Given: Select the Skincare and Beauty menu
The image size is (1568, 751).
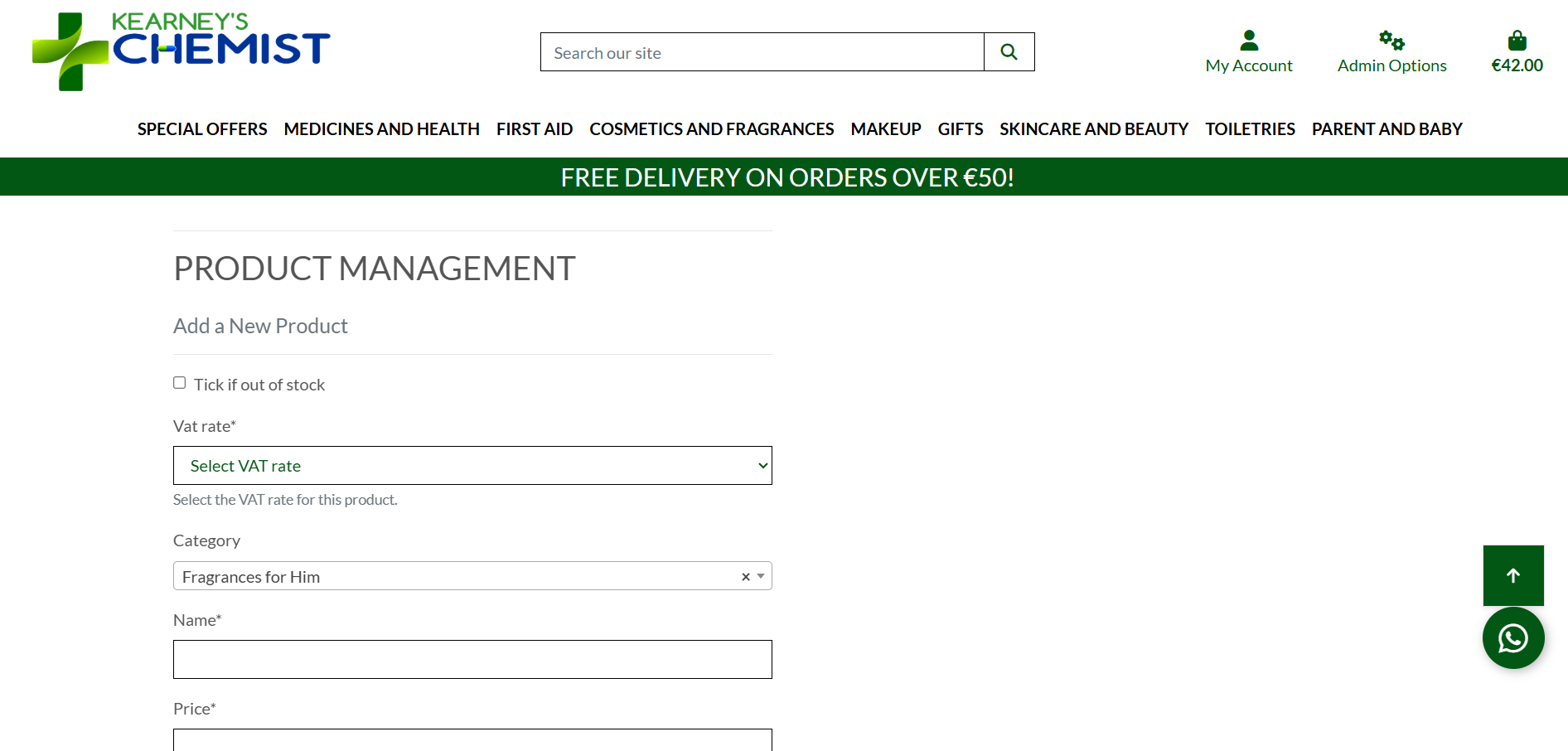Looking at the screenshot, I should point(1093,129).
